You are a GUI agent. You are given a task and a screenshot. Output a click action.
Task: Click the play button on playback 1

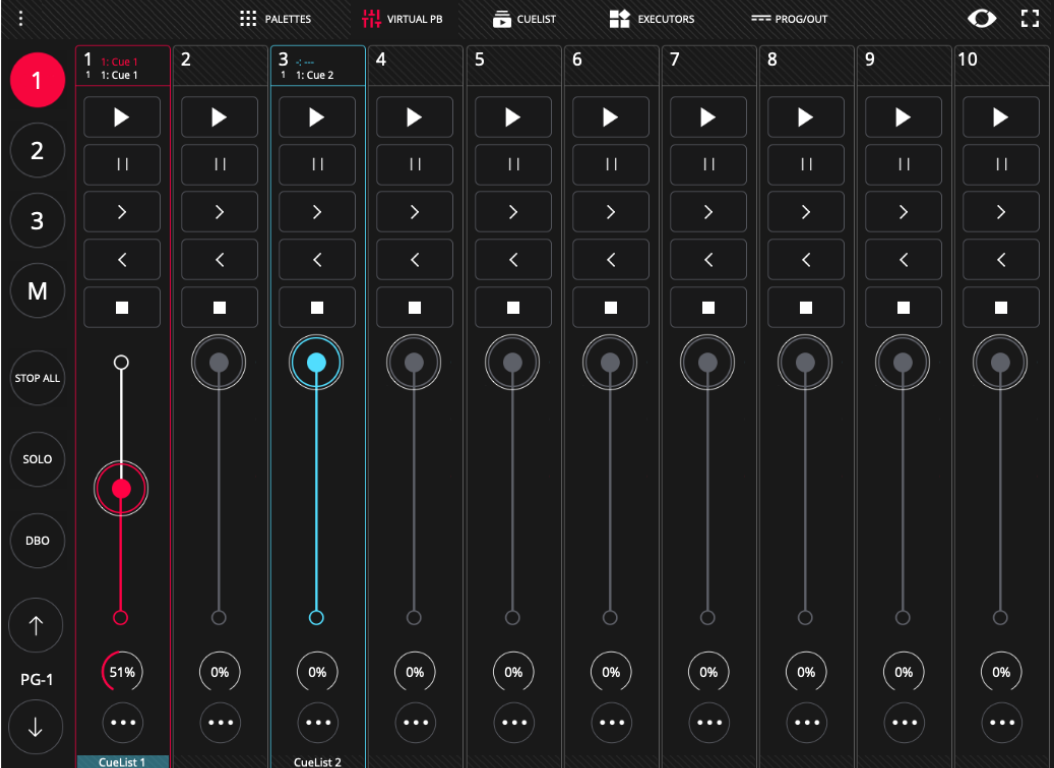click(x=122, y=118)
